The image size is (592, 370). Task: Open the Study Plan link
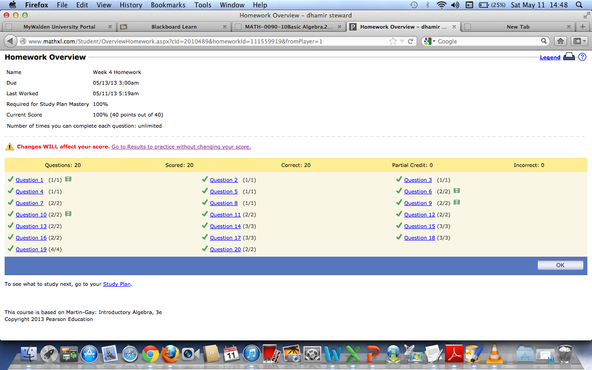pos(117,284)
